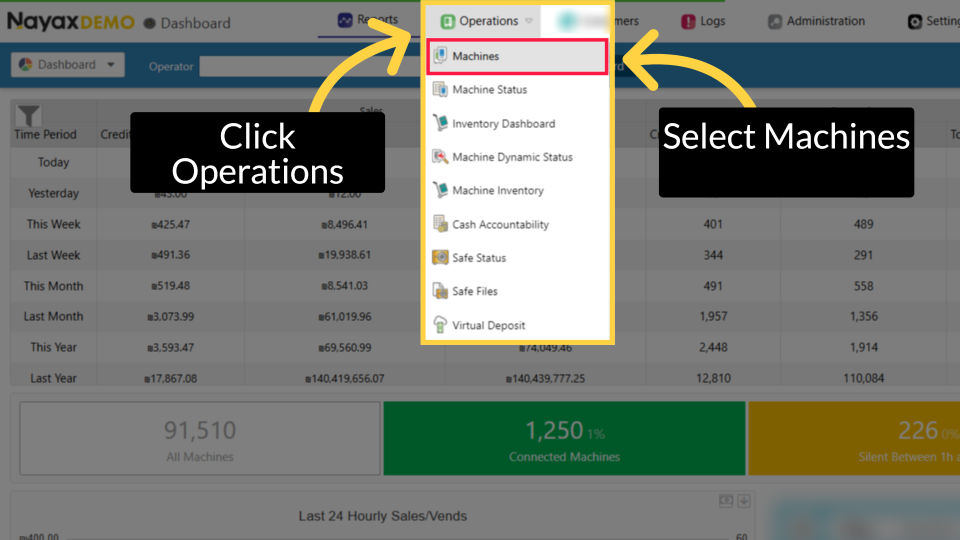Click the Machines menu icon
This screenshot has width=960, height=540.
click(440, 56)
